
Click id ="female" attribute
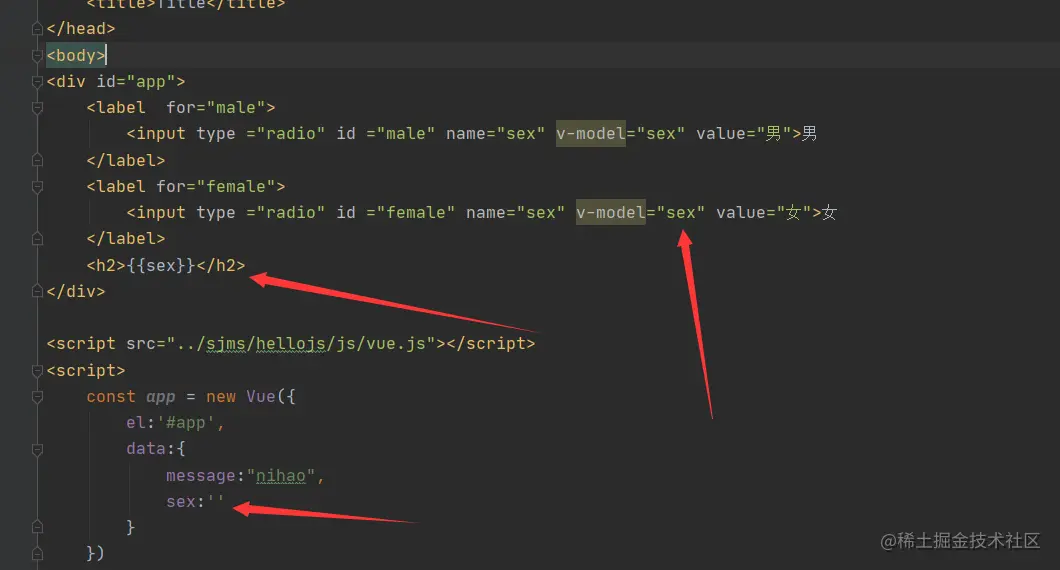coord(396,213)
